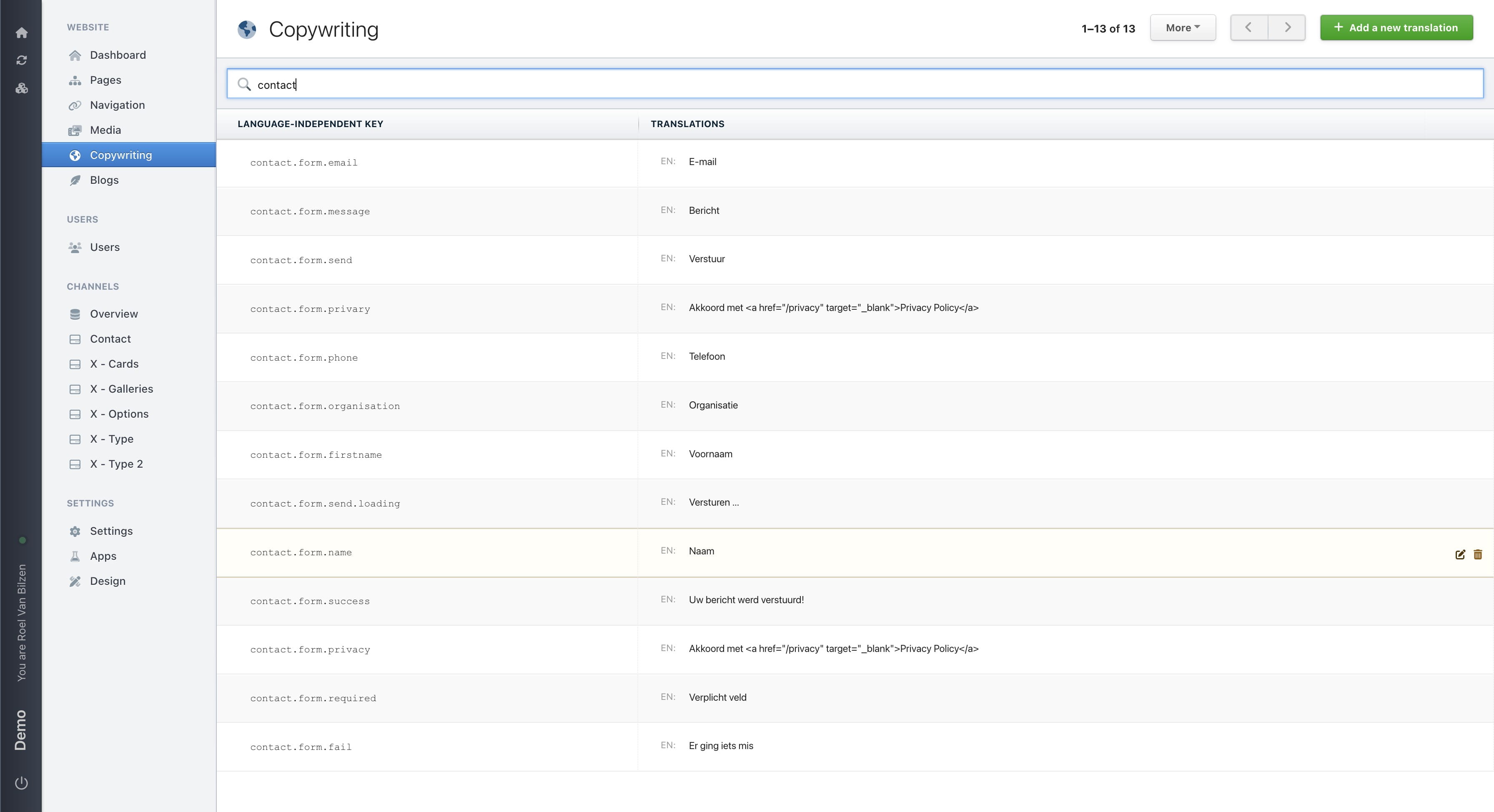
Task: Open the Contact channel link
Action: [x=110, y=339]
